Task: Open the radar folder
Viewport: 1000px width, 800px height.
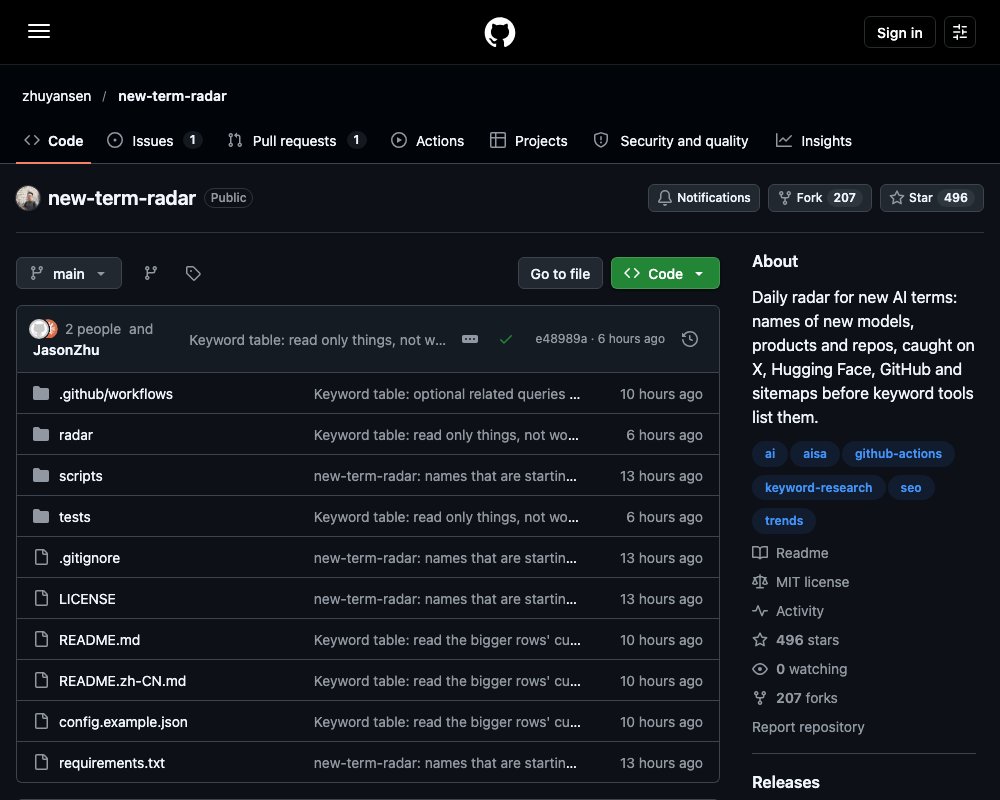Action: tap(76, 434)
